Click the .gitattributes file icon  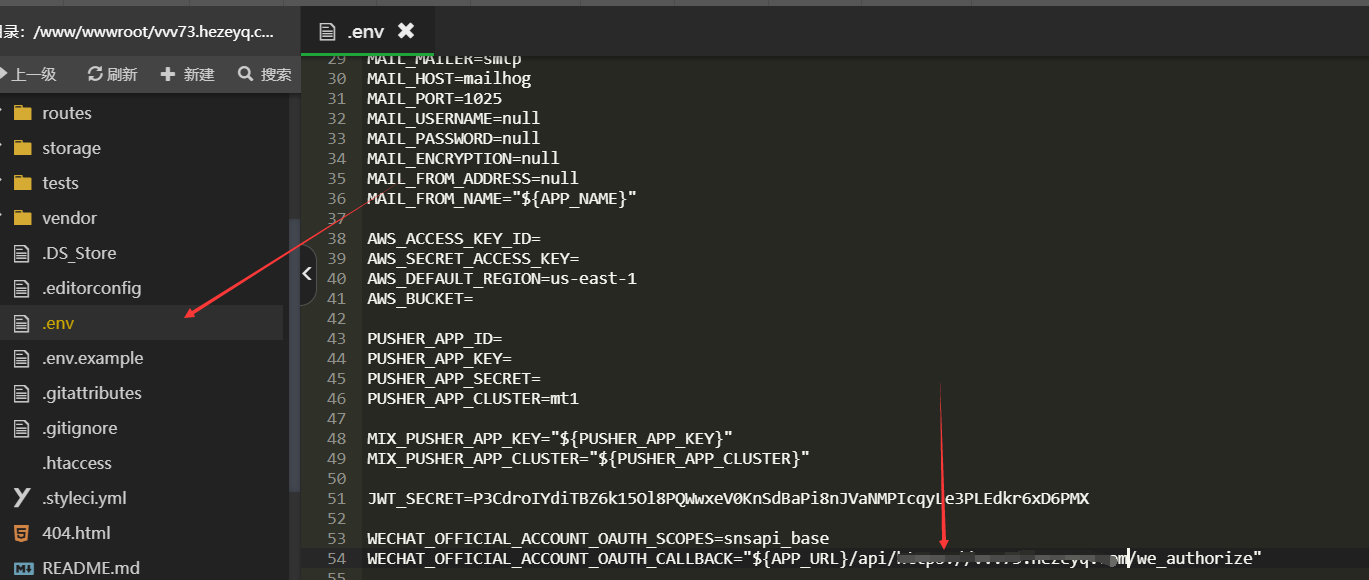click(22, 393)
